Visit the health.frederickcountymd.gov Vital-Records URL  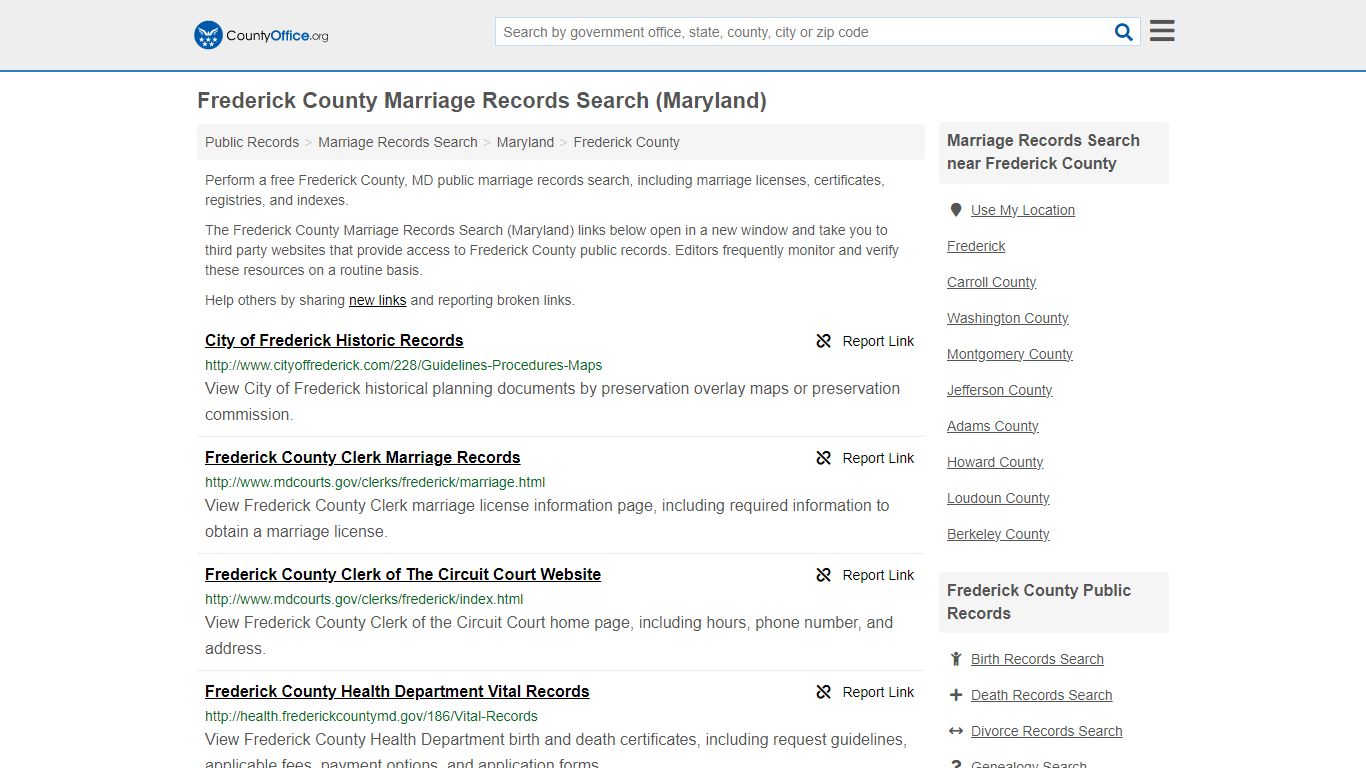371,716
